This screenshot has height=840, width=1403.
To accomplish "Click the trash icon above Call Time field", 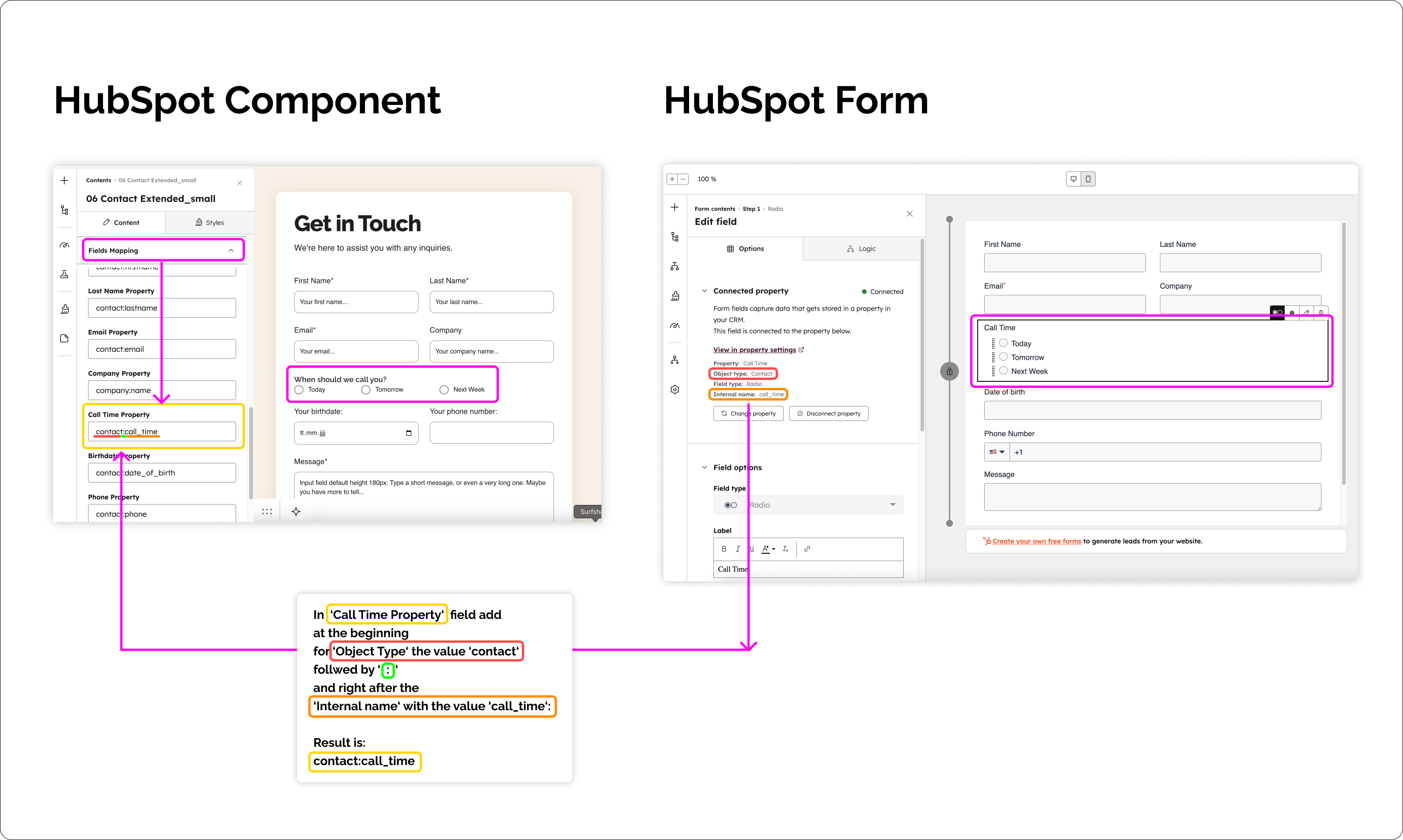I will point(1321,312).
